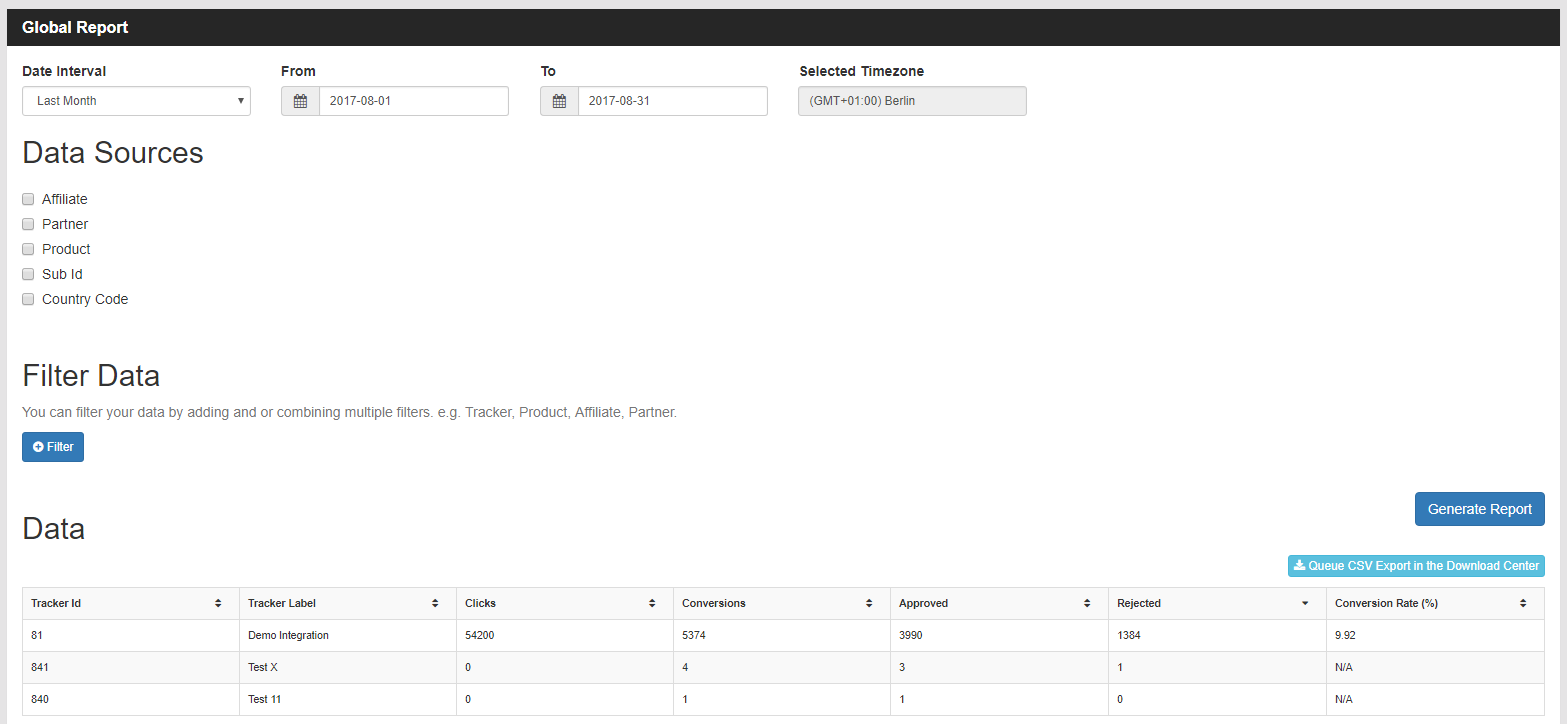Click the Selected Timezone Berlin field
Screen dimensions: 1567x724
click(x=912, y=101)
